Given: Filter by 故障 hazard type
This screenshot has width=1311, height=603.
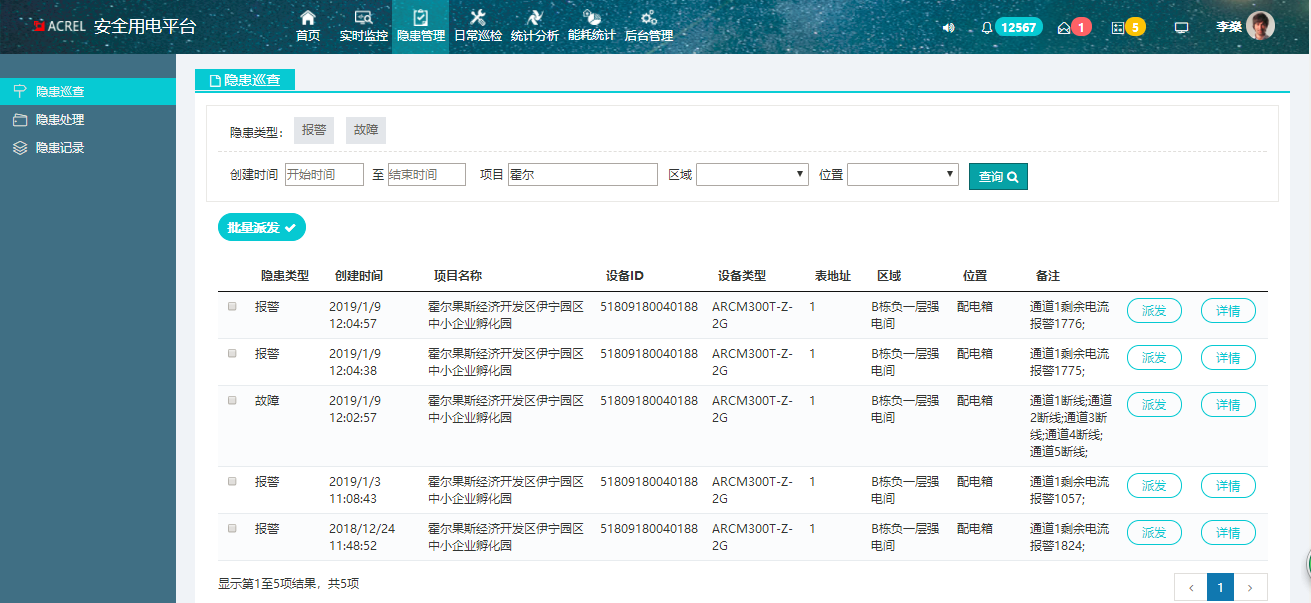Looking at the screenshot, I should 366,130.
